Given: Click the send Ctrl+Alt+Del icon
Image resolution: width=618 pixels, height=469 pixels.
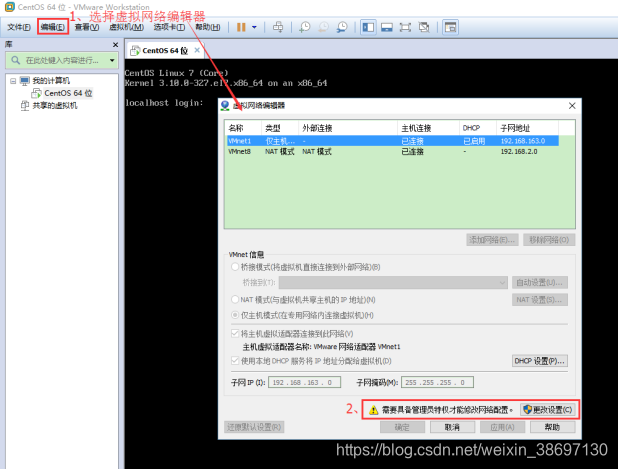Looking at the screenshot, I should tap(278, 27).
